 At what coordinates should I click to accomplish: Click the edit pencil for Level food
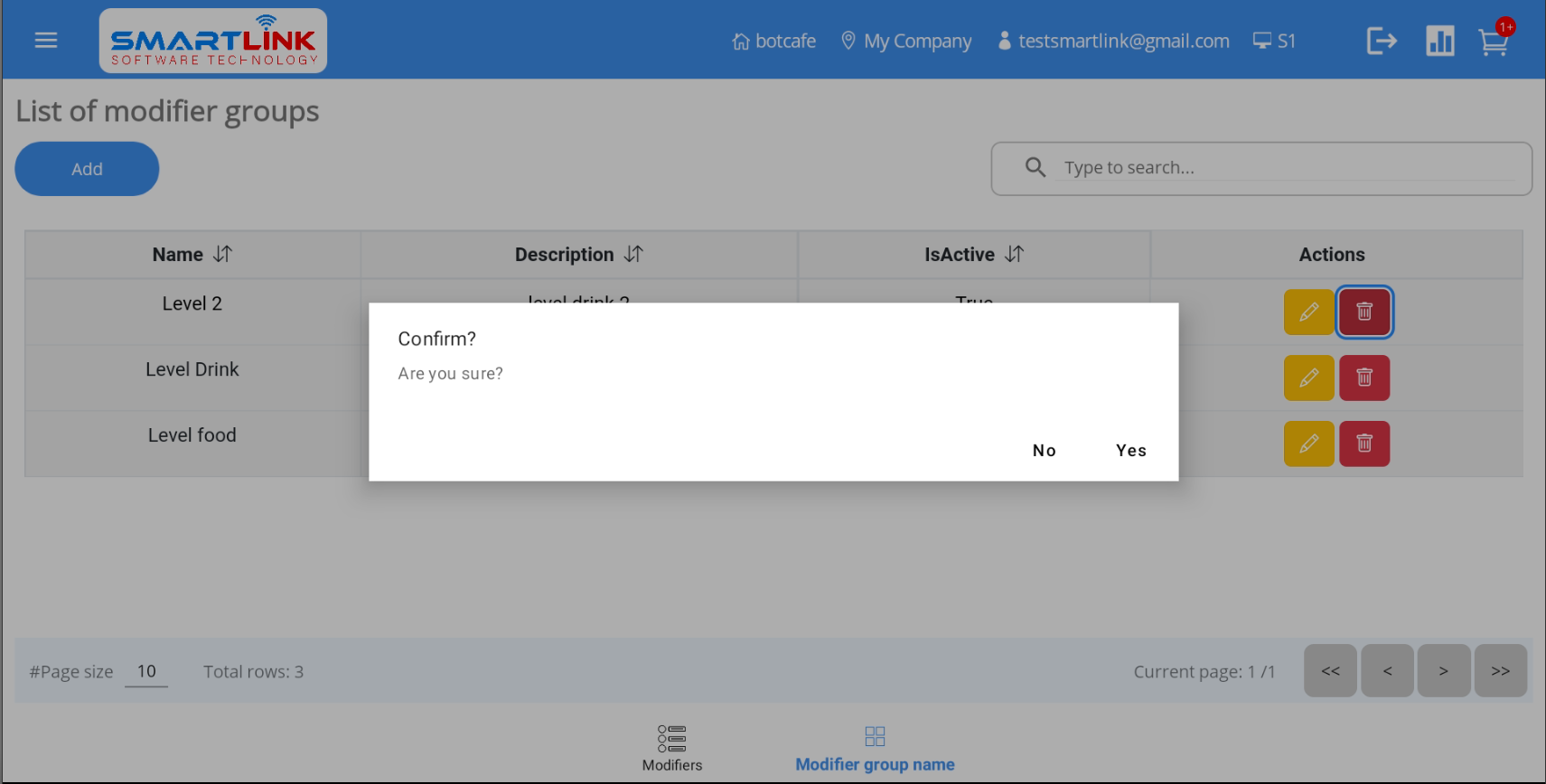tap(1308, 444)
